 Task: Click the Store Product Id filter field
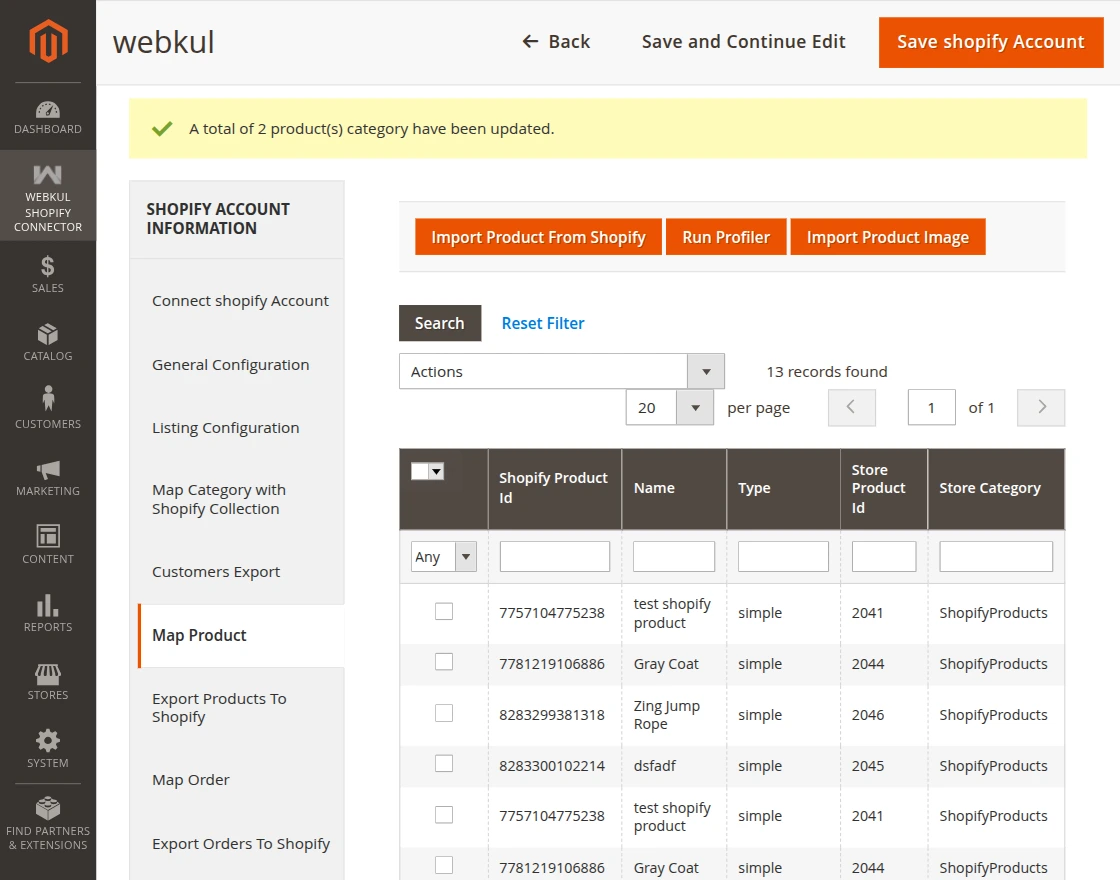point(884,556)
